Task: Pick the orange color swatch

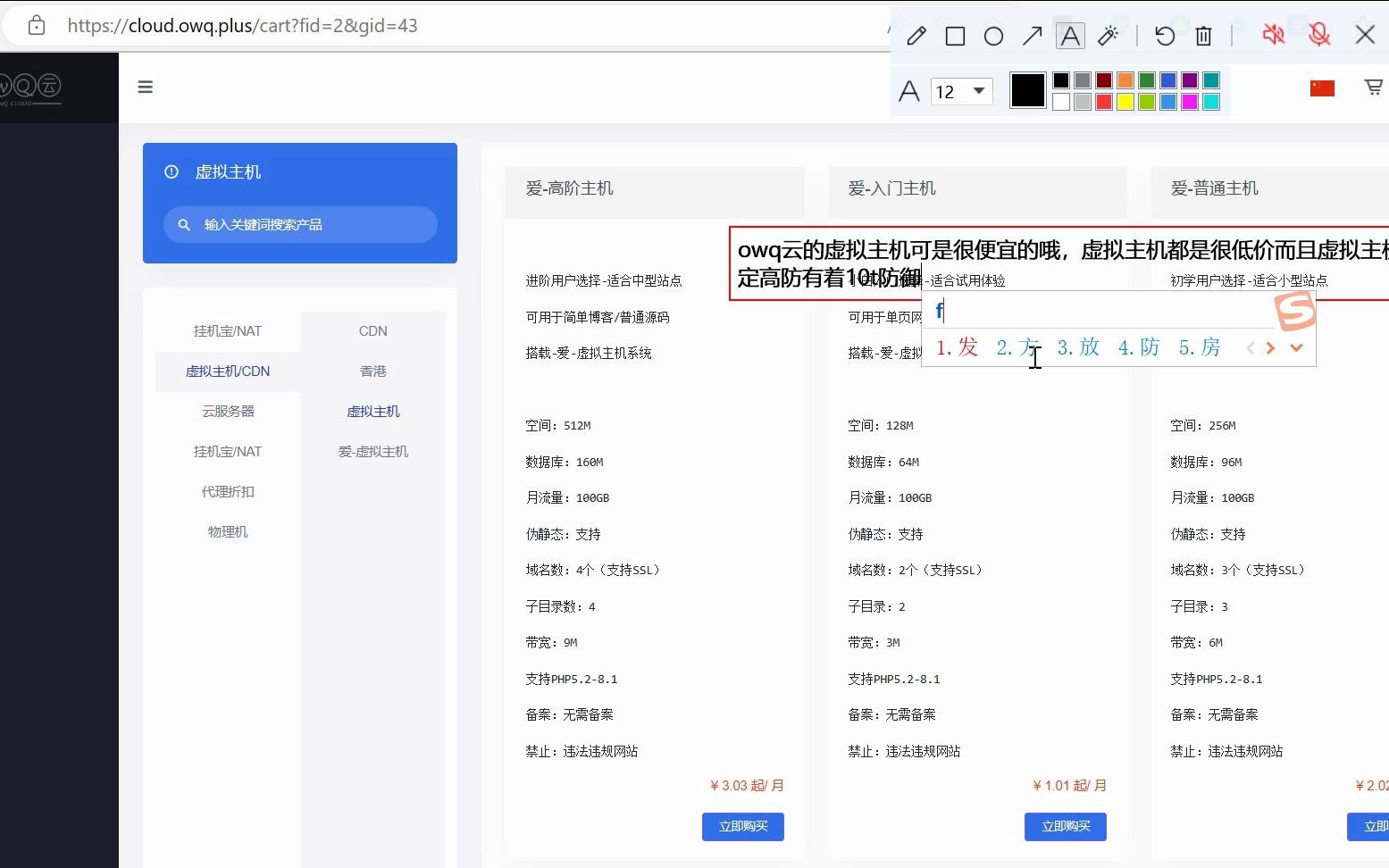Action: click(x=1125, y=80)
